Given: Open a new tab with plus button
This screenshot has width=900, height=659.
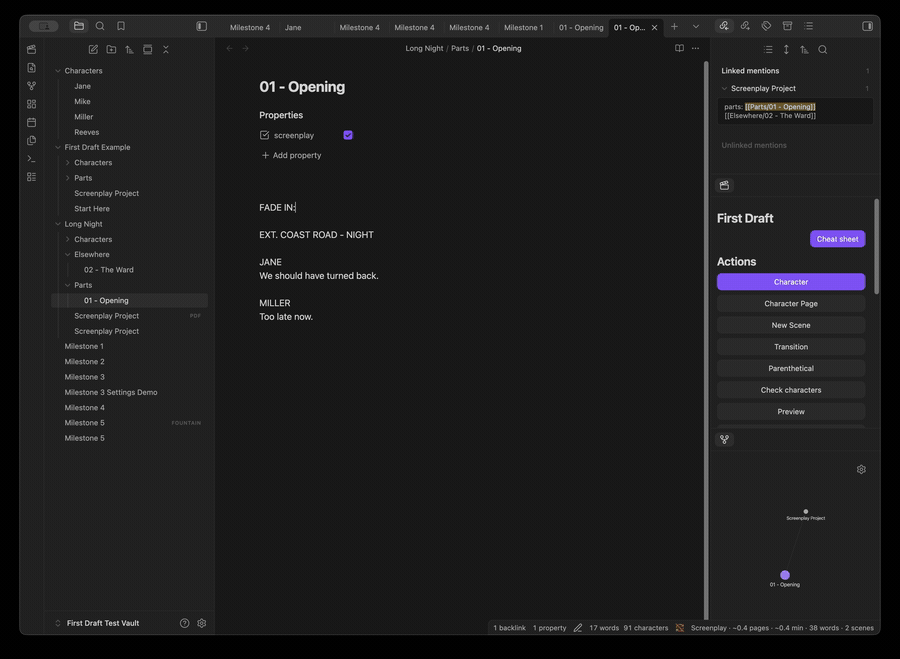Looking at the screenshot, I should click(x=674, y=26).
